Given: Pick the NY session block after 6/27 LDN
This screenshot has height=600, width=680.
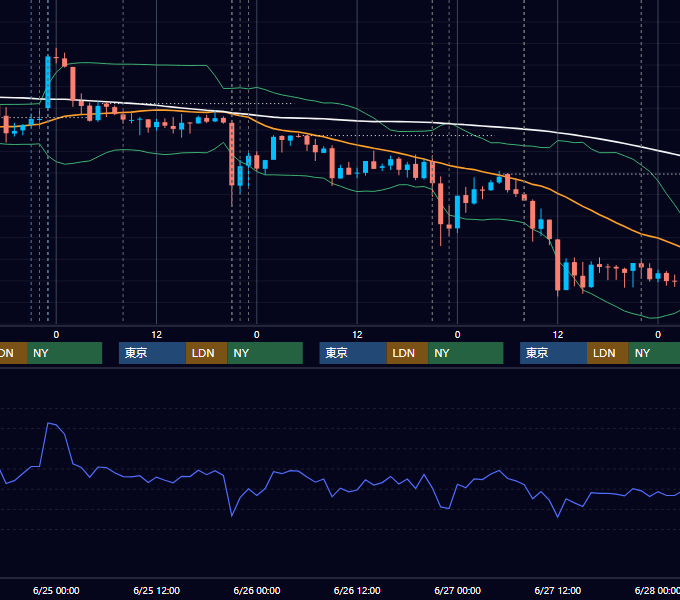Looking at the screenshot, I should (x=654, y=353).
